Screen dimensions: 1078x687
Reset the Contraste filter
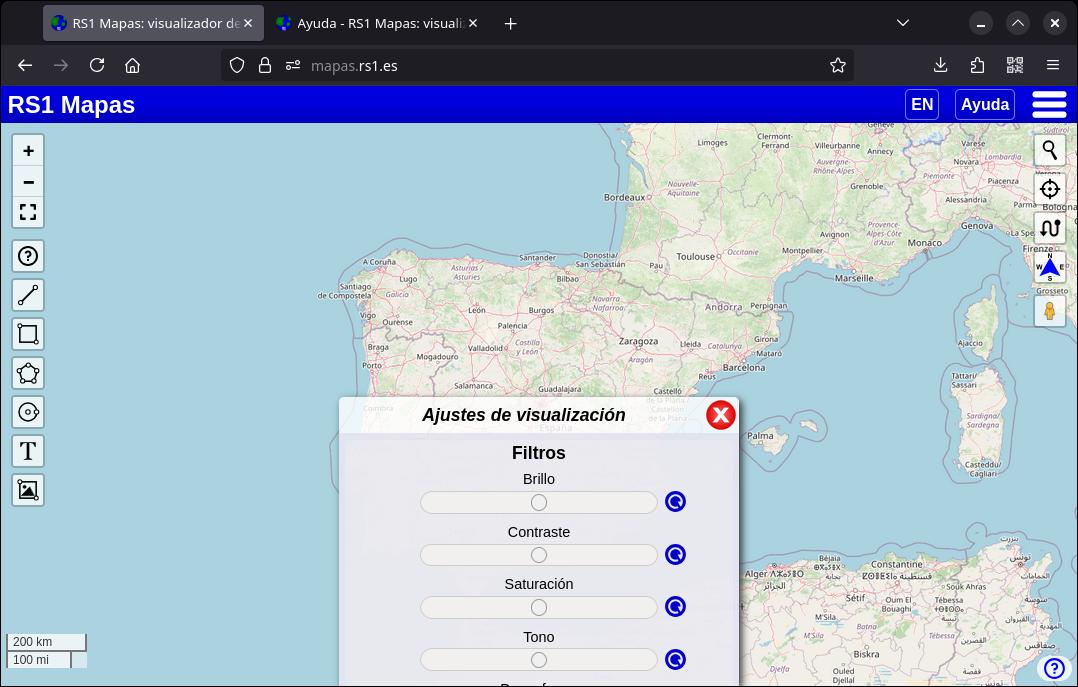click(x=675, y=555)
